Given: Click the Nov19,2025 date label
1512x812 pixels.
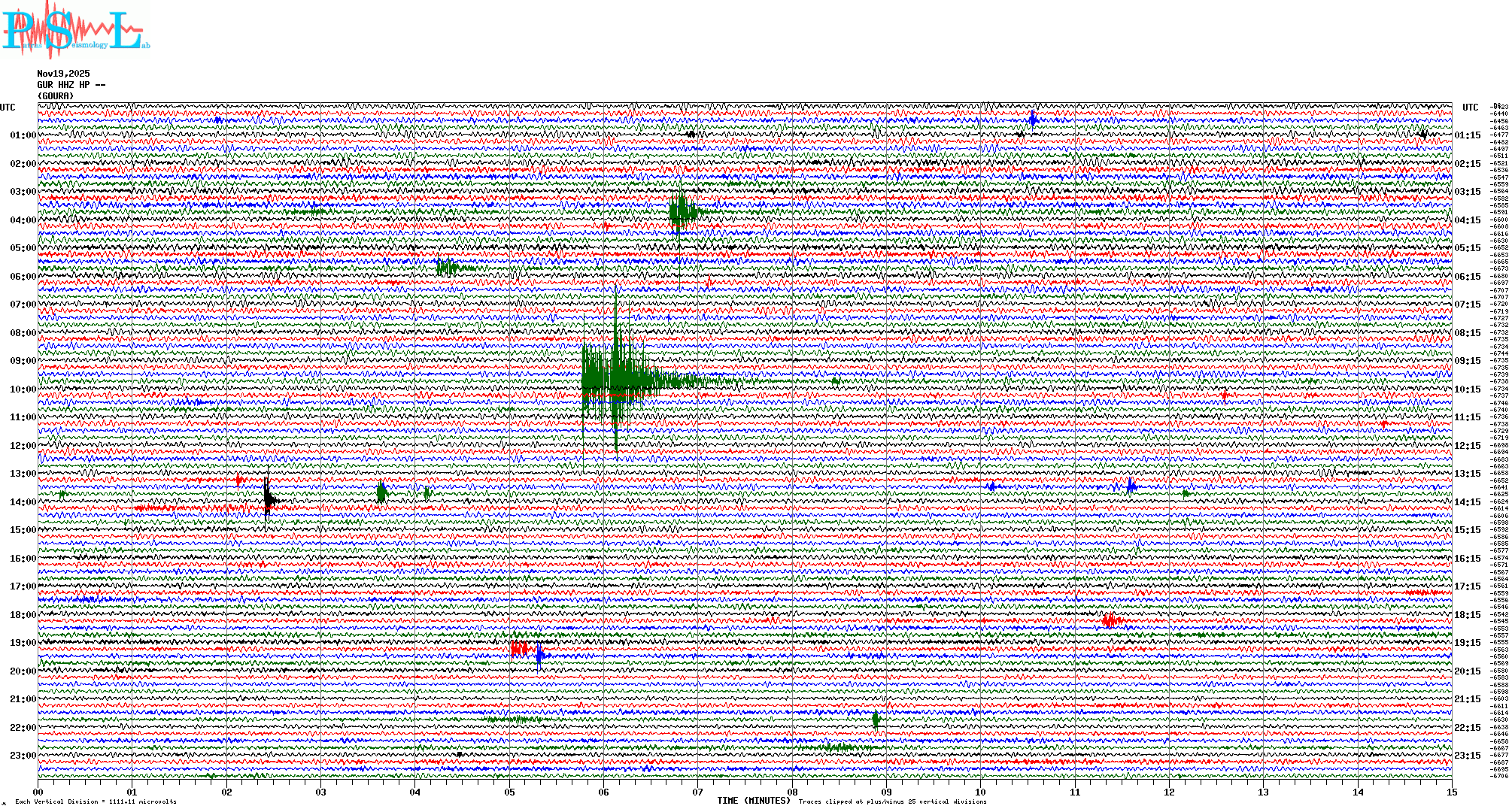Looking at the screenshot, I should pos(63,74).
